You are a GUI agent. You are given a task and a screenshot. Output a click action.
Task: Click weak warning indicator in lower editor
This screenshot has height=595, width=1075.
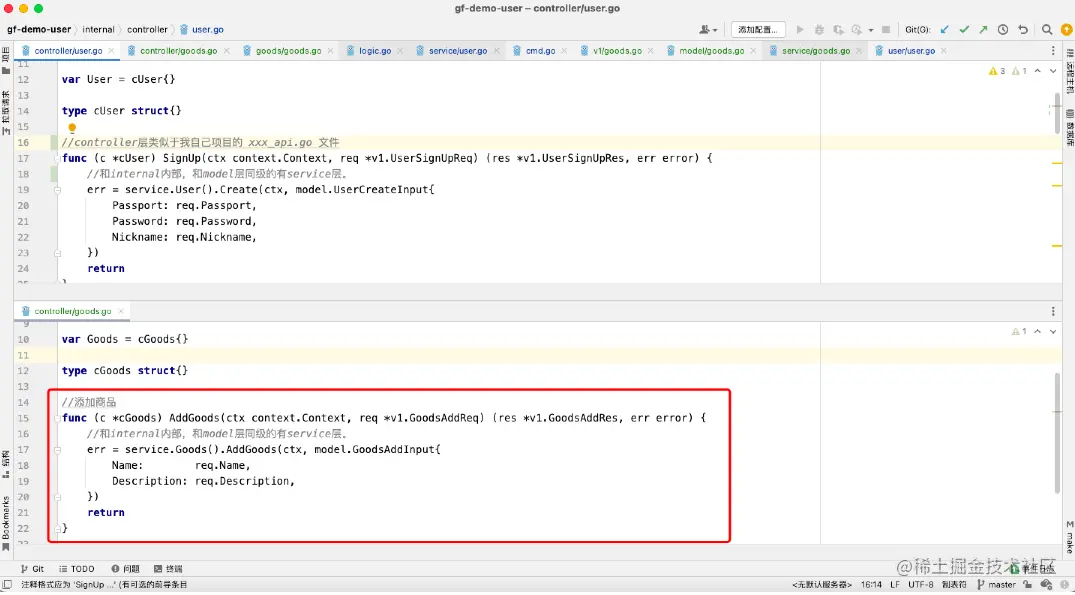point(1019,332)
